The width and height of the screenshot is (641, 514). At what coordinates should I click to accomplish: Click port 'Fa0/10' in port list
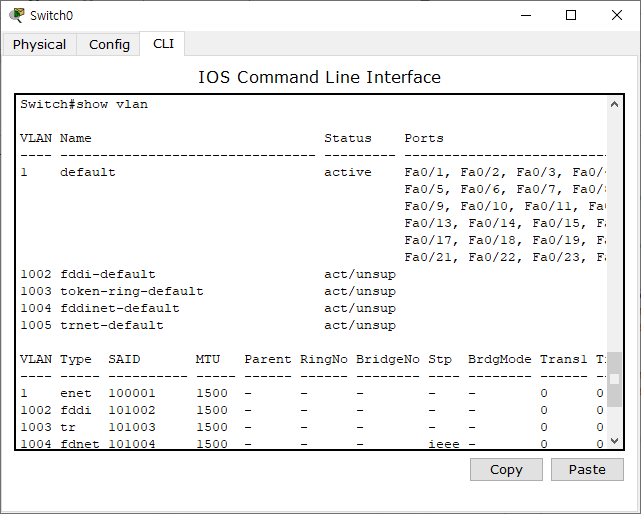pyautogui.click(x=484, y=206)
